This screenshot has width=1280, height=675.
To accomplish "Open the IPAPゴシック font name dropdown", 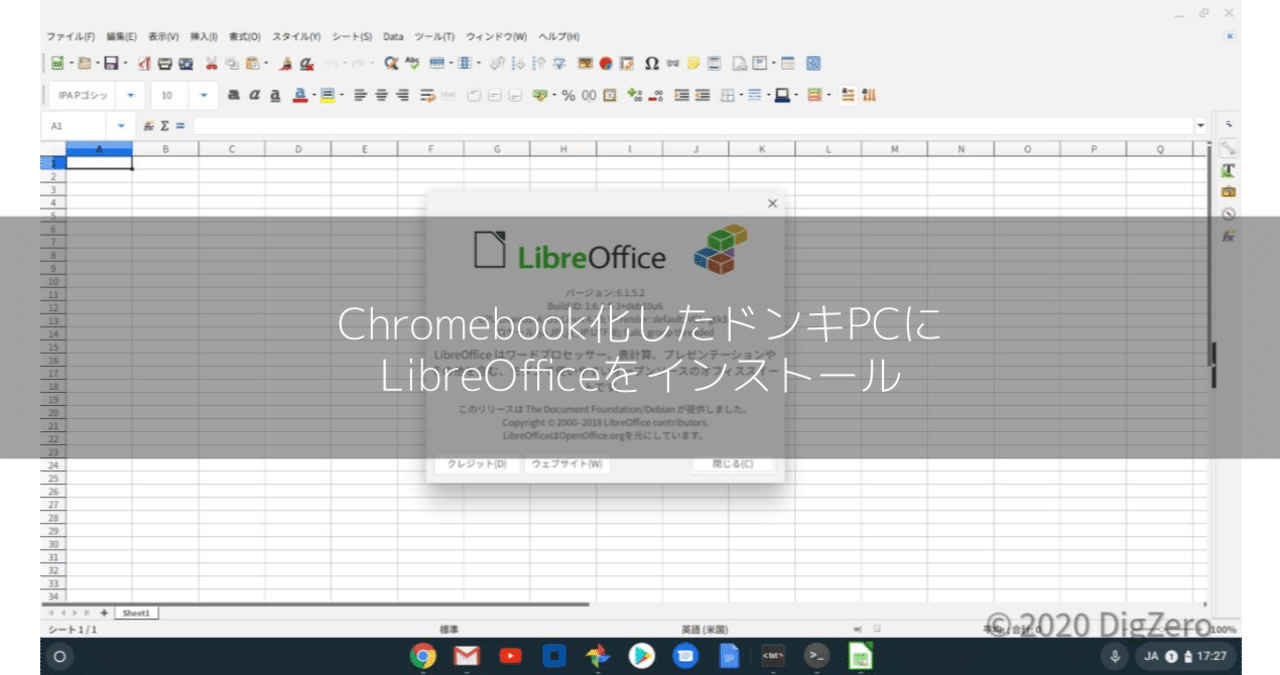I will [128, 95].
